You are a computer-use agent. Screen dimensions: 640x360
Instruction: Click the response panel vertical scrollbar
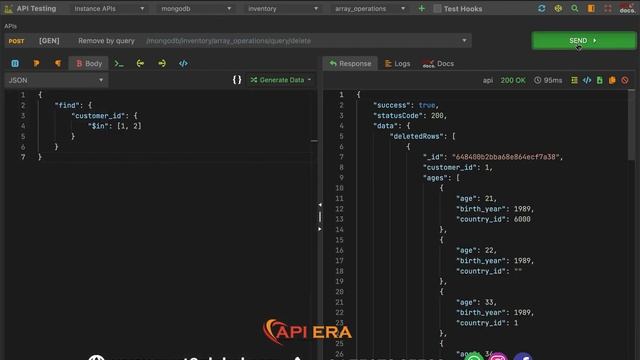[x=631, y=125]
